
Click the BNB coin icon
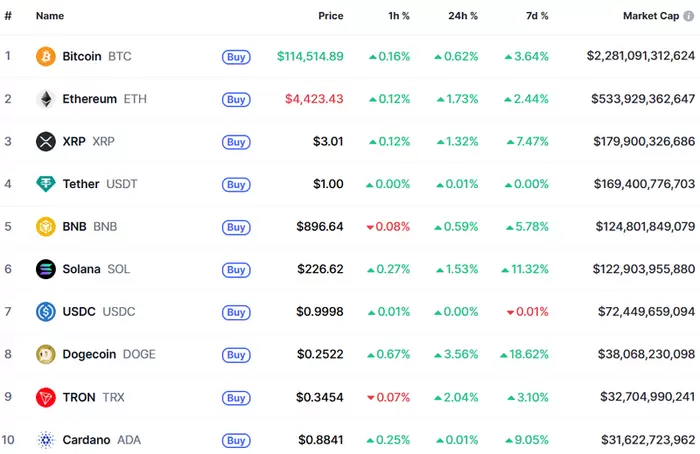pyautogui.click(x=45, y=227)
